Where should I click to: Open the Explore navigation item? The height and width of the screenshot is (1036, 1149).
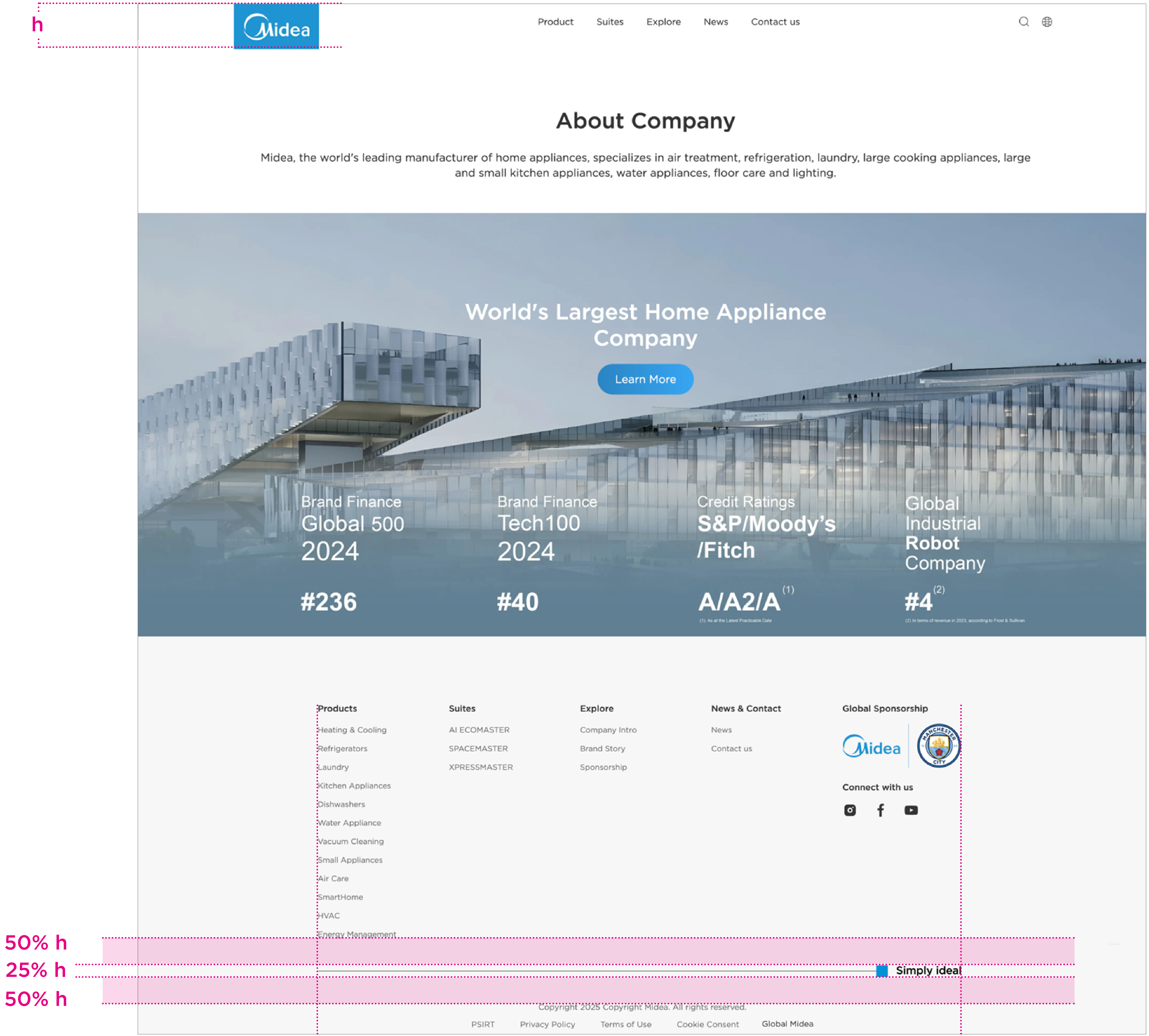point(663,22)
